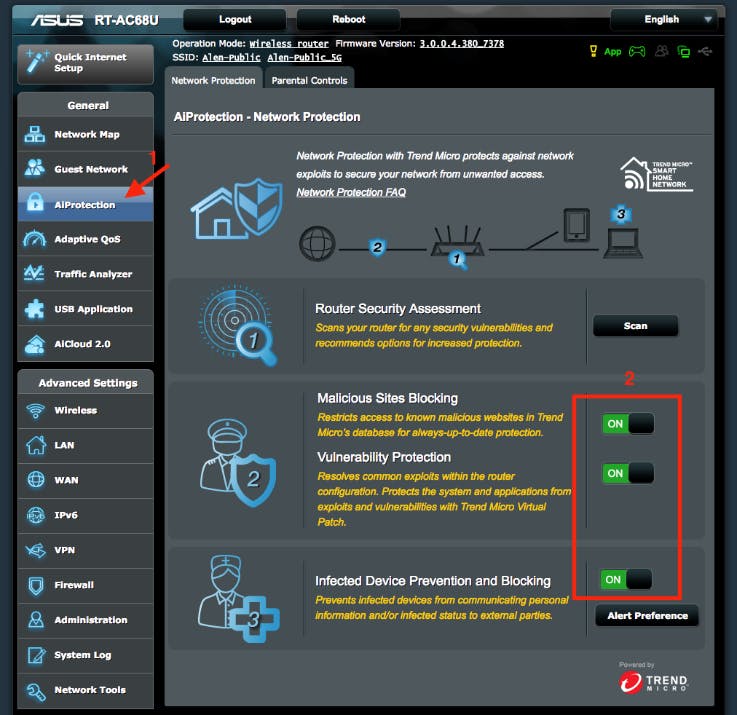
Task: Click the game controller status icon
Action: click(x=637, y=51)
